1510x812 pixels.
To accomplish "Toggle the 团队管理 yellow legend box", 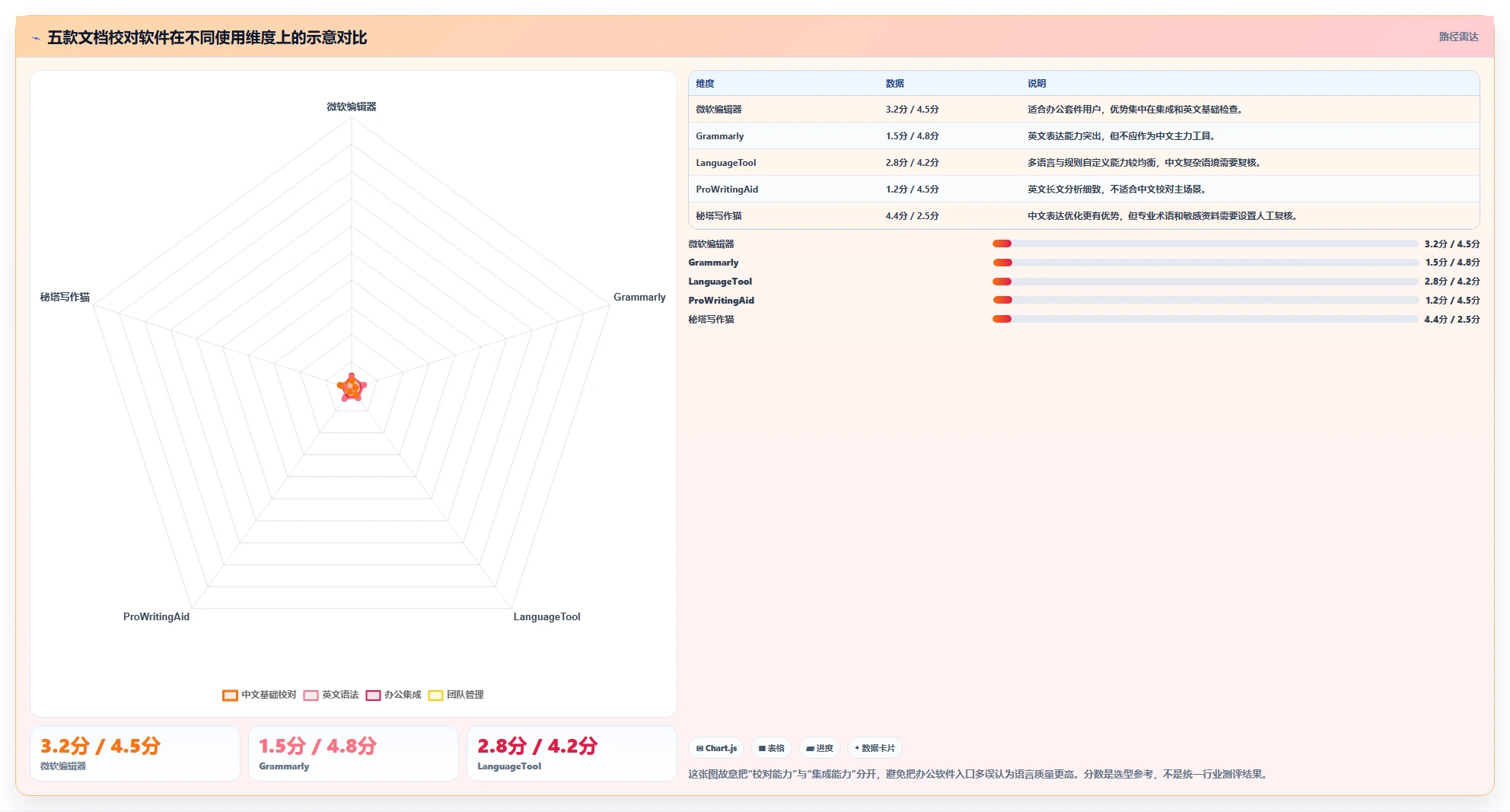I will (x=435, y=695).
